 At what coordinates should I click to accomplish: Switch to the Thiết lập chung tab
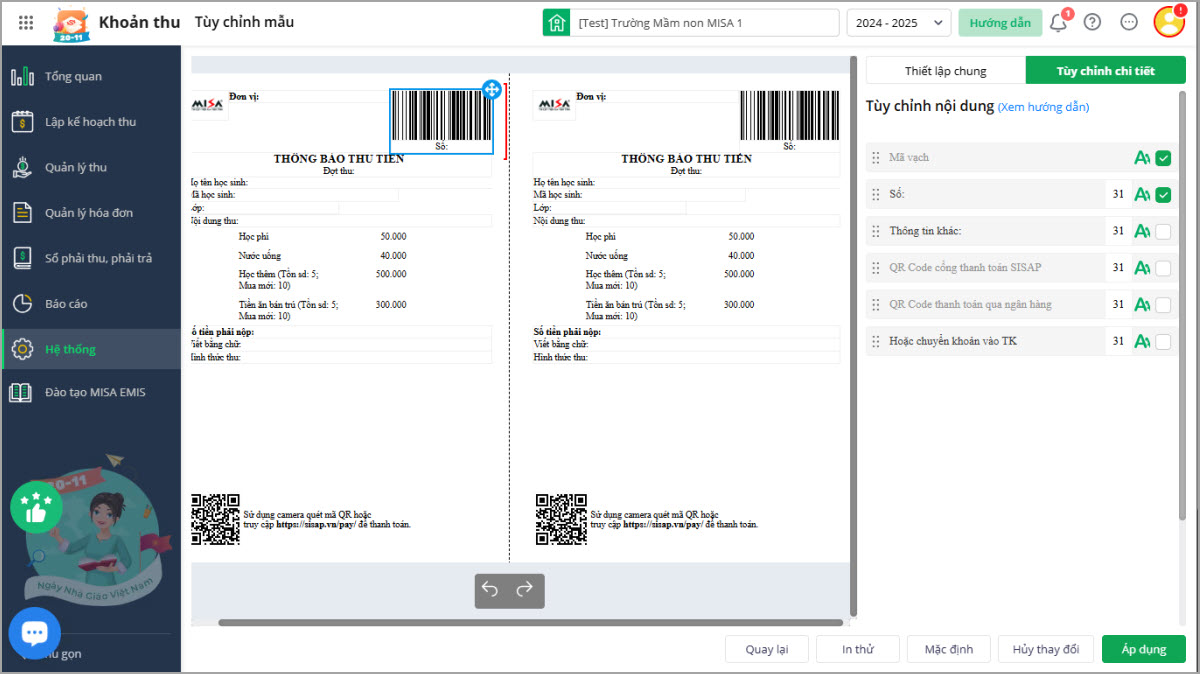tap(945, 71)
